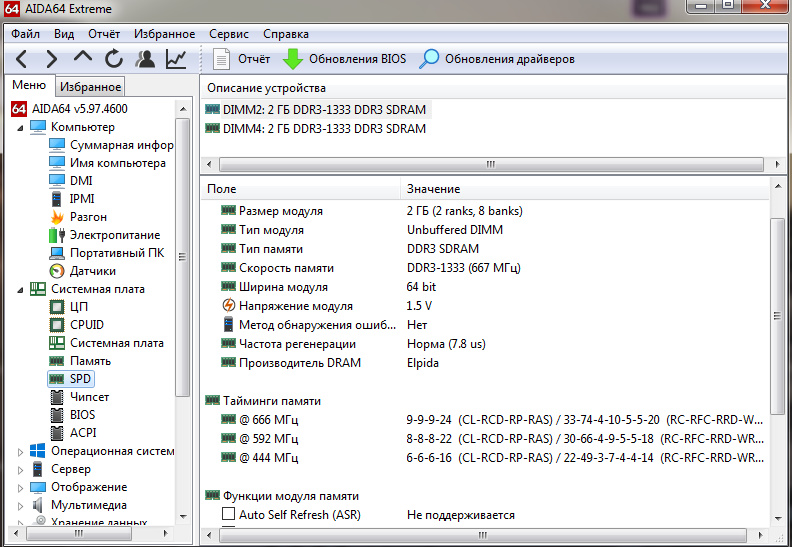Open the ACPI item in the tree
This screenshot has width=792, height=547.
(x=83, y=433)
